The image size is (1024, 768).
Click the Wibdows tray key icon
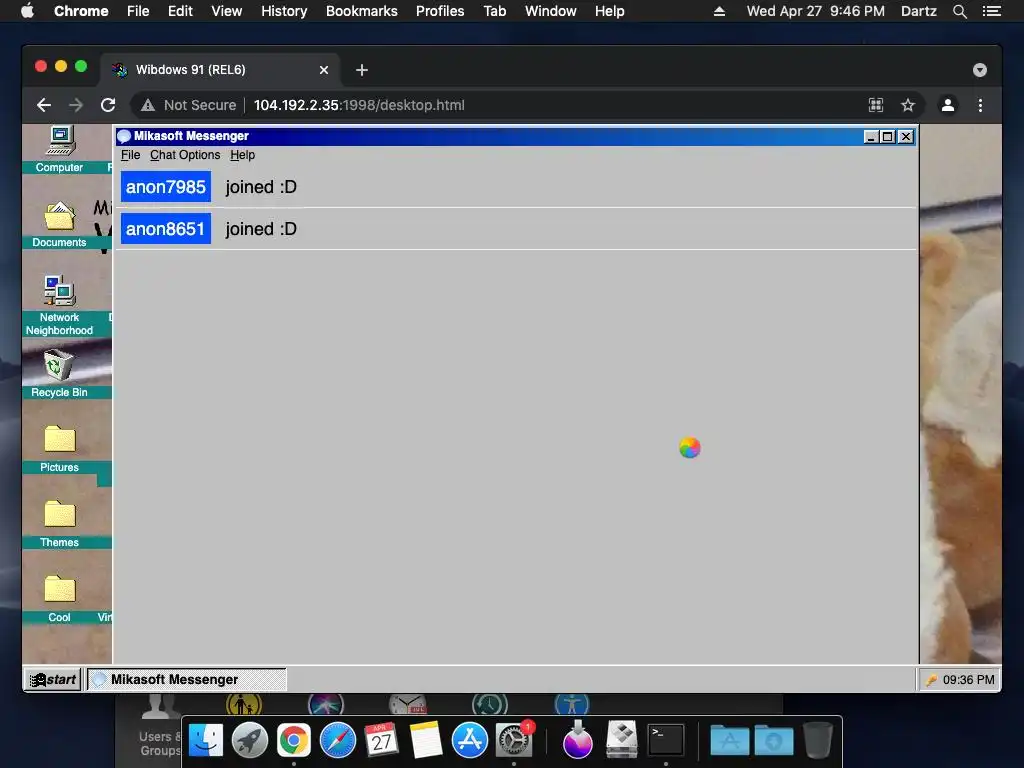(931, 680)
